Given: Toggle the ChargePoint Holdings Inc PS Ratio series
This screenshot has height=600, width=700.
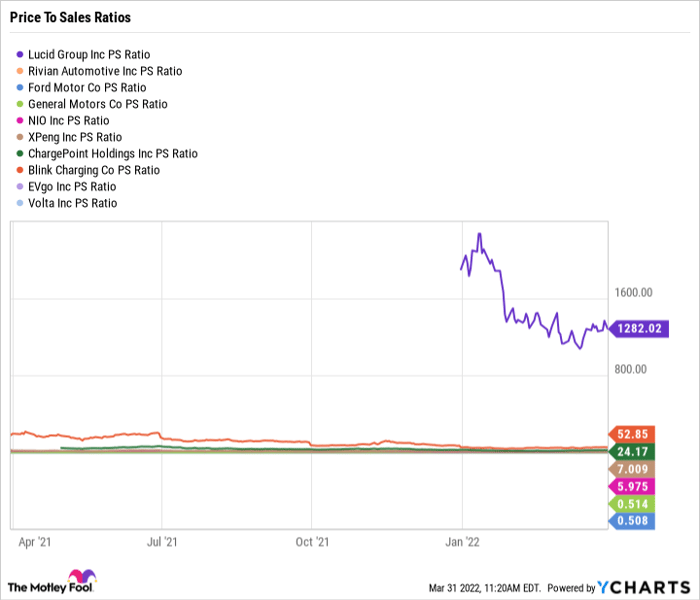Looking at the screenshot, I should pos(114,154).
